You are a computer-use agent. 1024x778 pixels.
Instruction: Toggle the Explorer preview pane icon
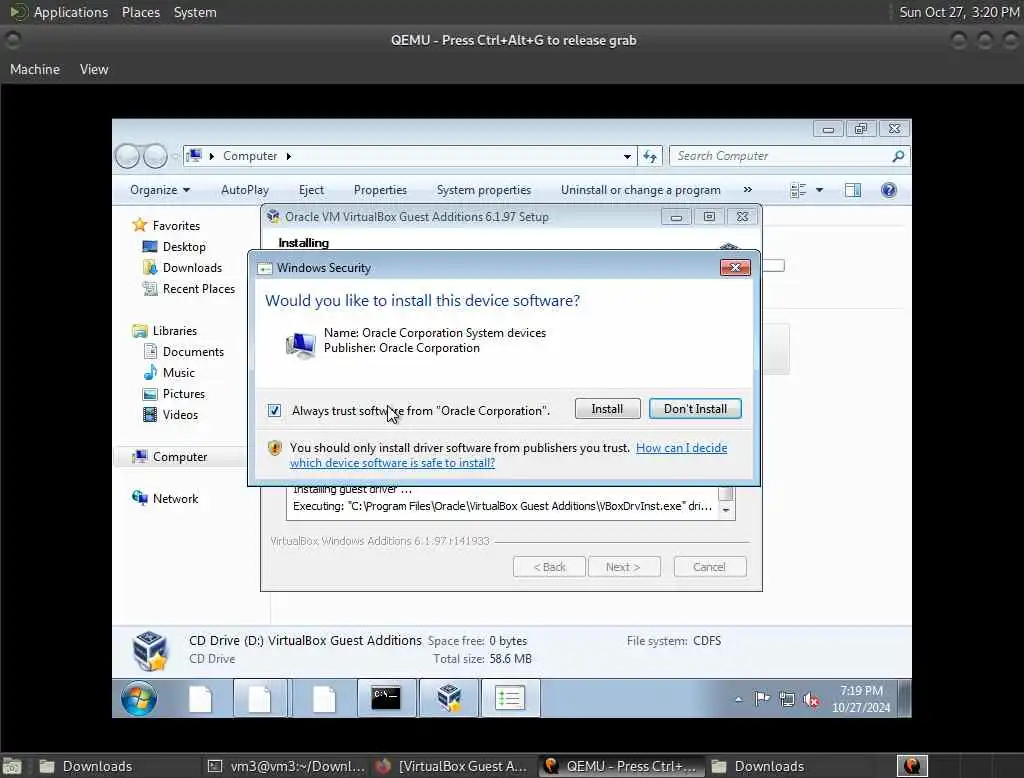[853, 190]
